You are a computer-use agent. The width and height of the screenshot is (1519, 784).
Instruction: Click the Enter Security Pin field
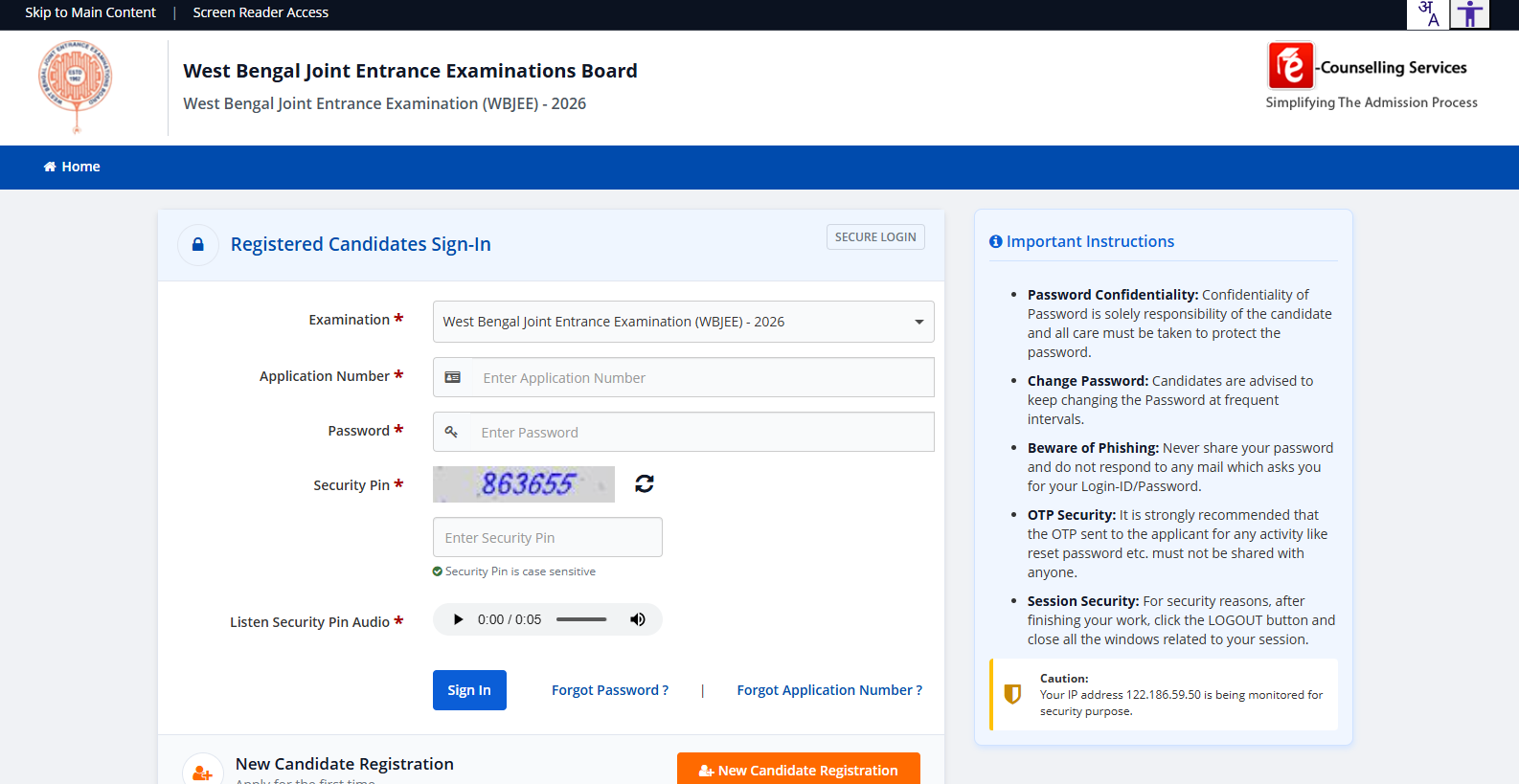tap(547, 538)
